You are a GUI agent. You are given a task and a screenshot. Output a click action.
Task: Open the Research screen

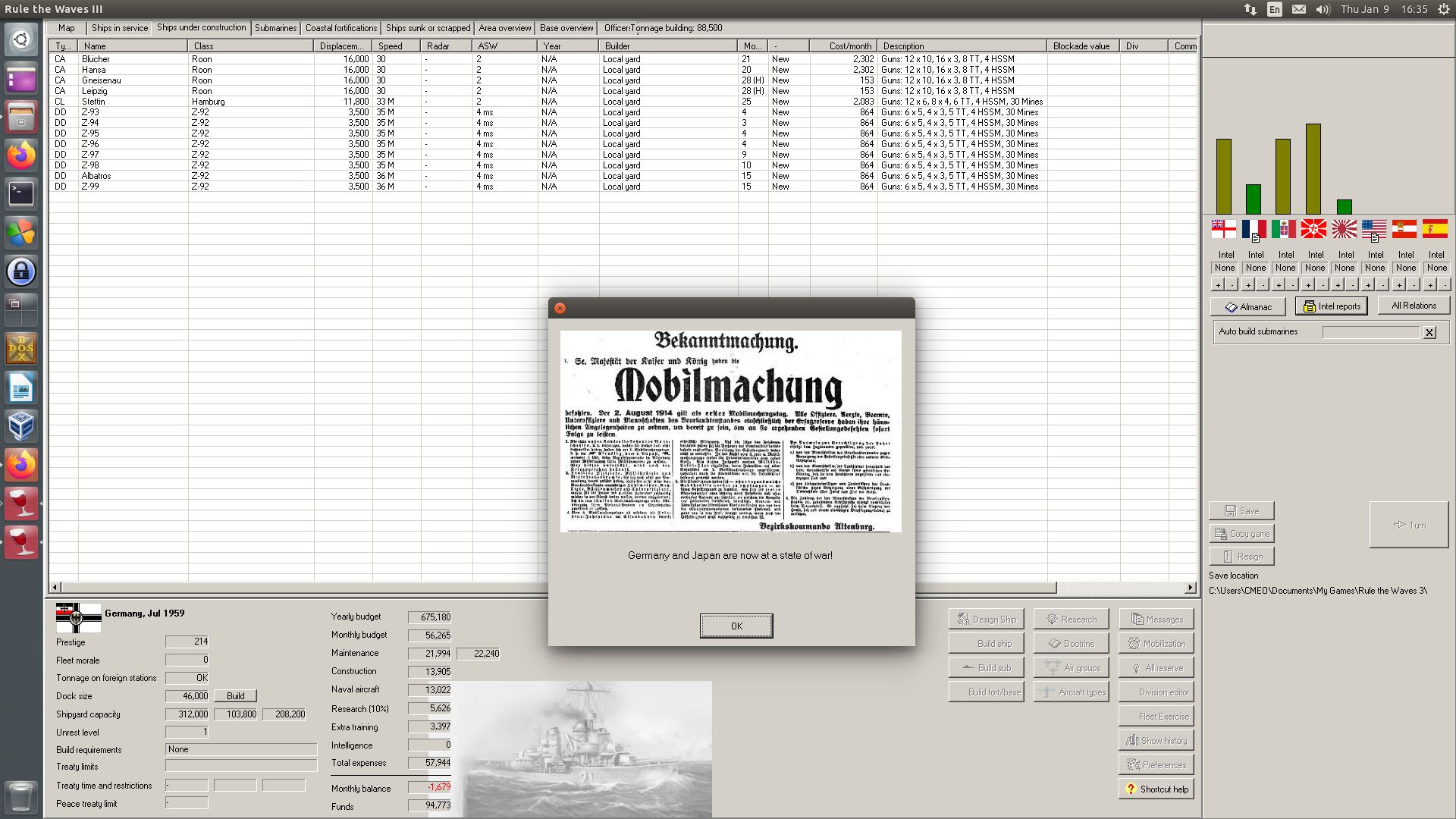pyautogui.click(x=1072, y=619)
